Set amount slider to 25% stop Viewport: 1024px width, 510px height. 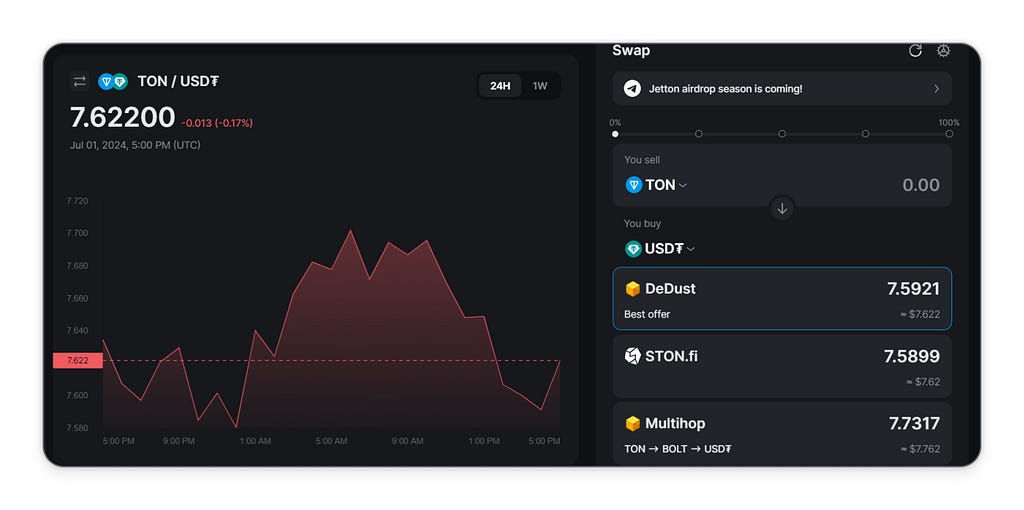click(x=699, y=134)
